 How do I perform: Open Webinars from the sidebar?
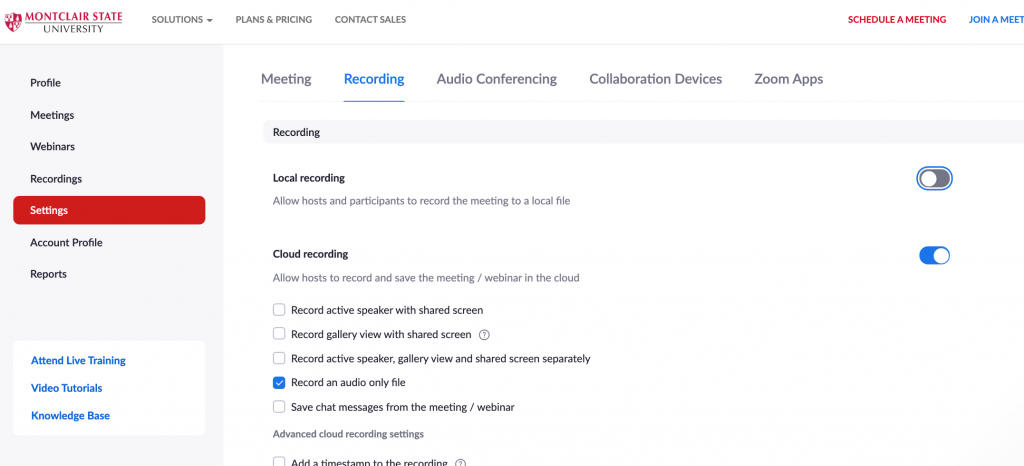52,147
